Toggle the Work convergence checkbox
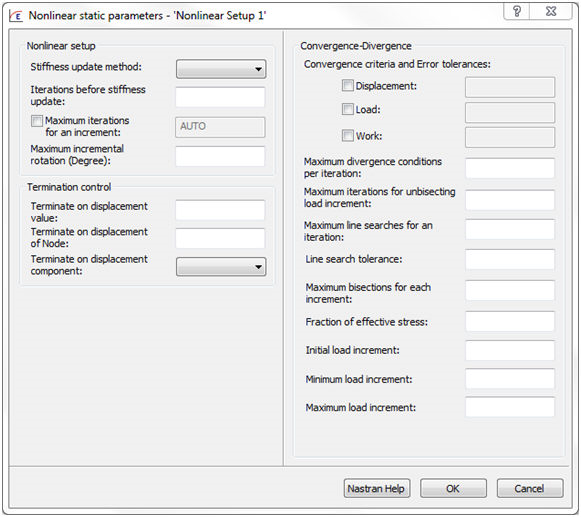This screenshot has height=517, width=581. click(347, 136)
